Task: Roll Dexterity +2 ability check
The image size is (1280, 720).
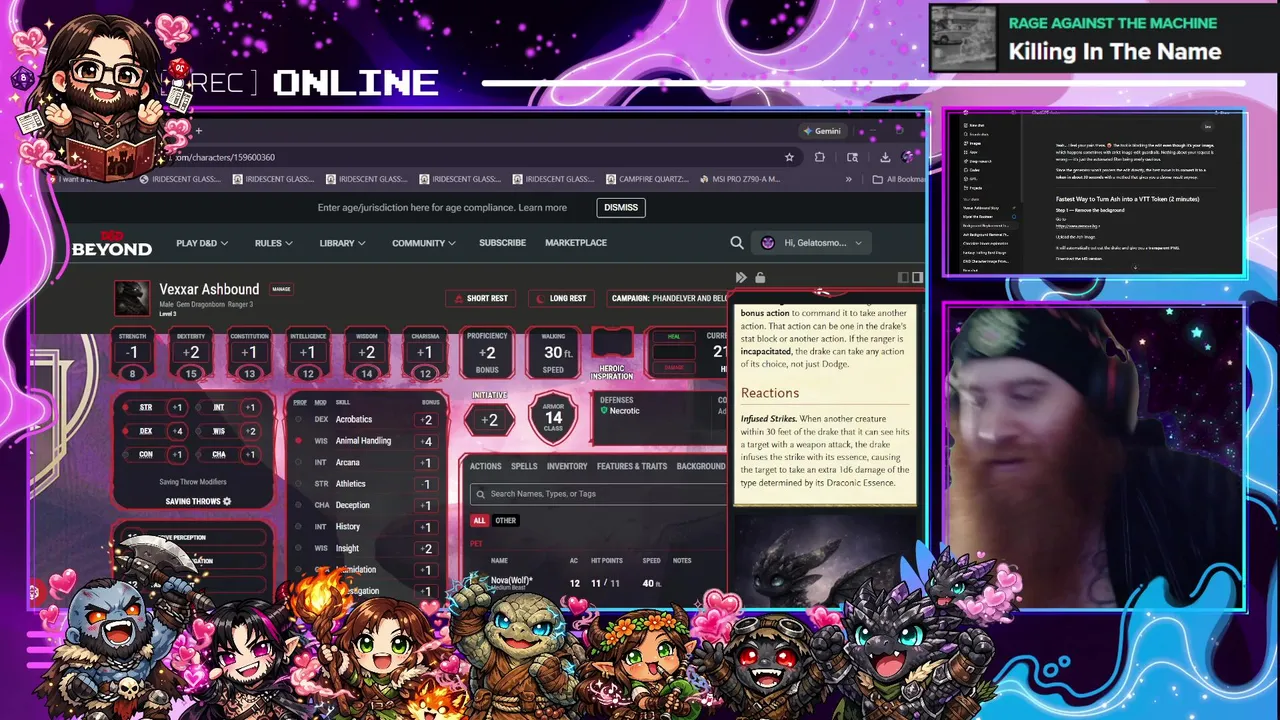Action: [x=191, y=352]
